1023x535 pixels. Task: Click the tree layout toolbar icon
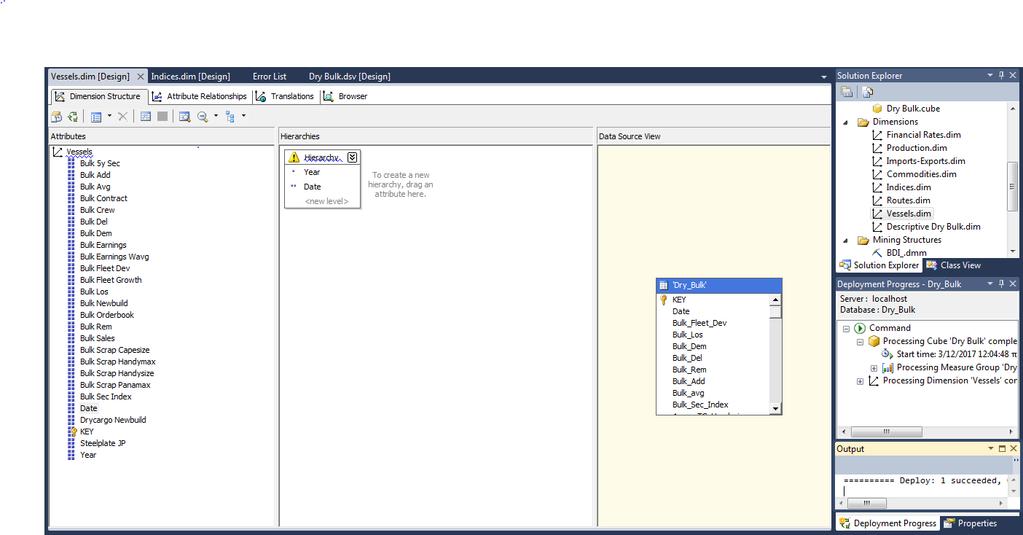(230, 117)
